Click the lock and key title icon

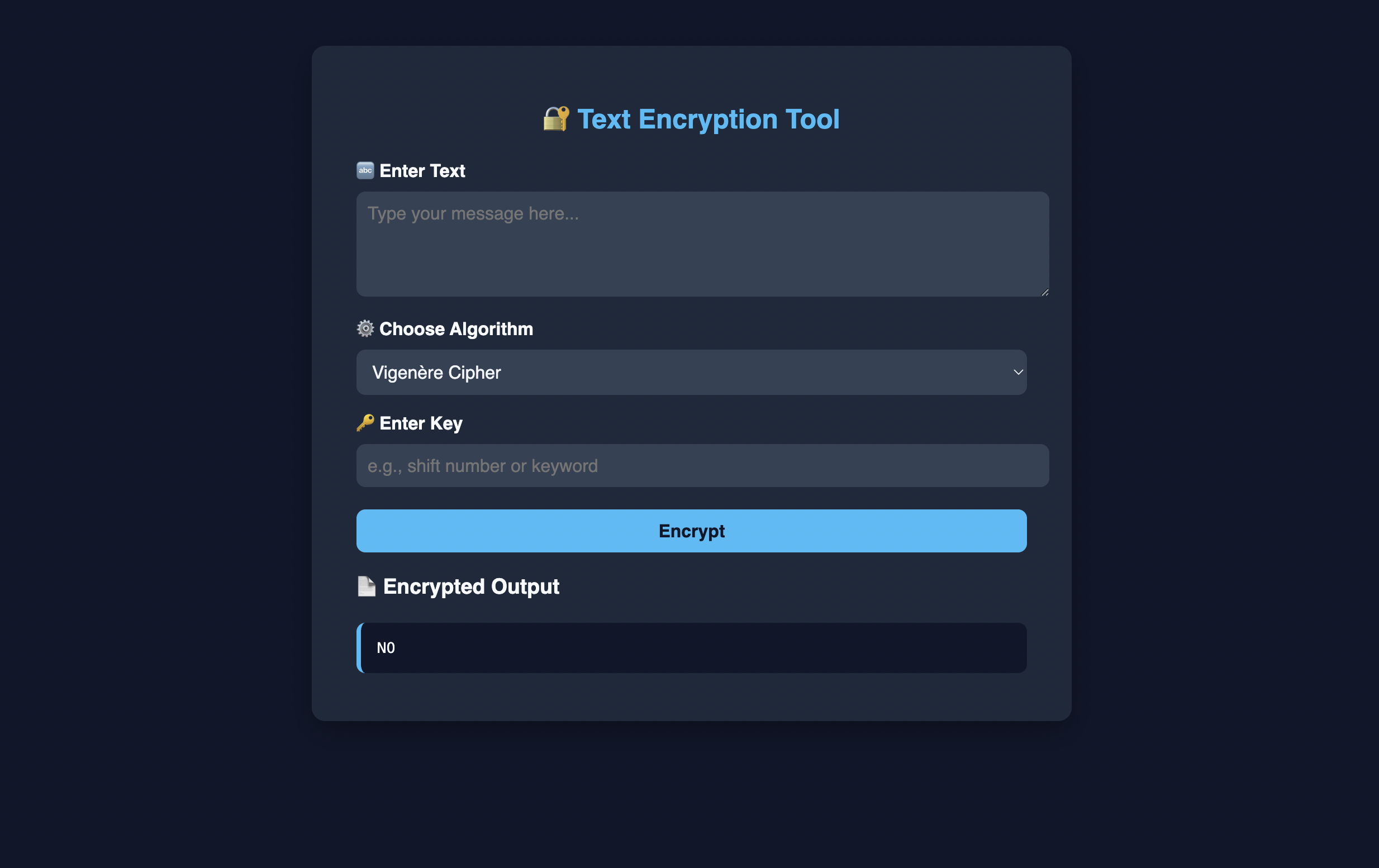point(555,119)
